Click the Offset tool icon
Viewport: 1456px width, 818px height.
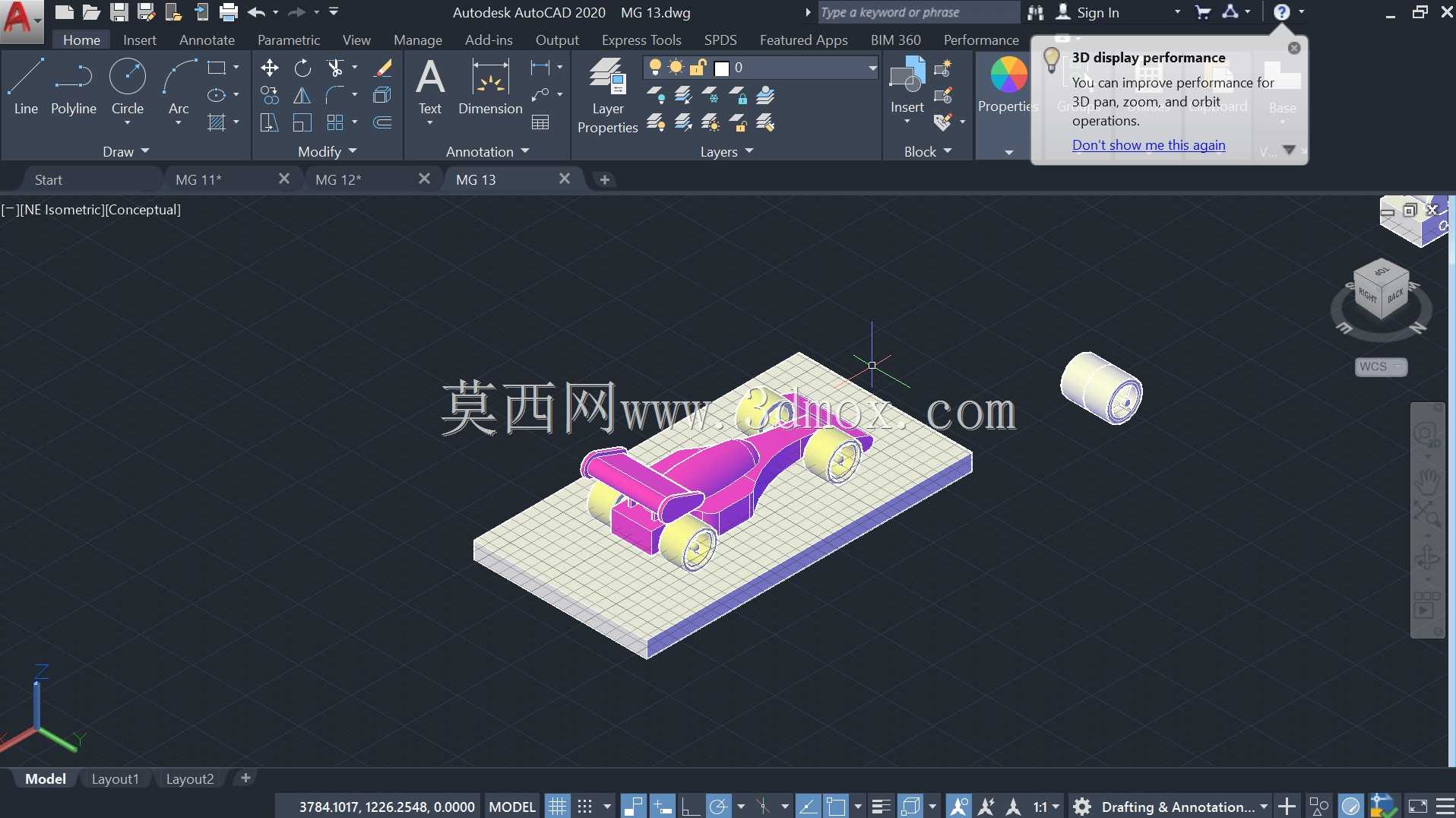(x=383, y=123)
